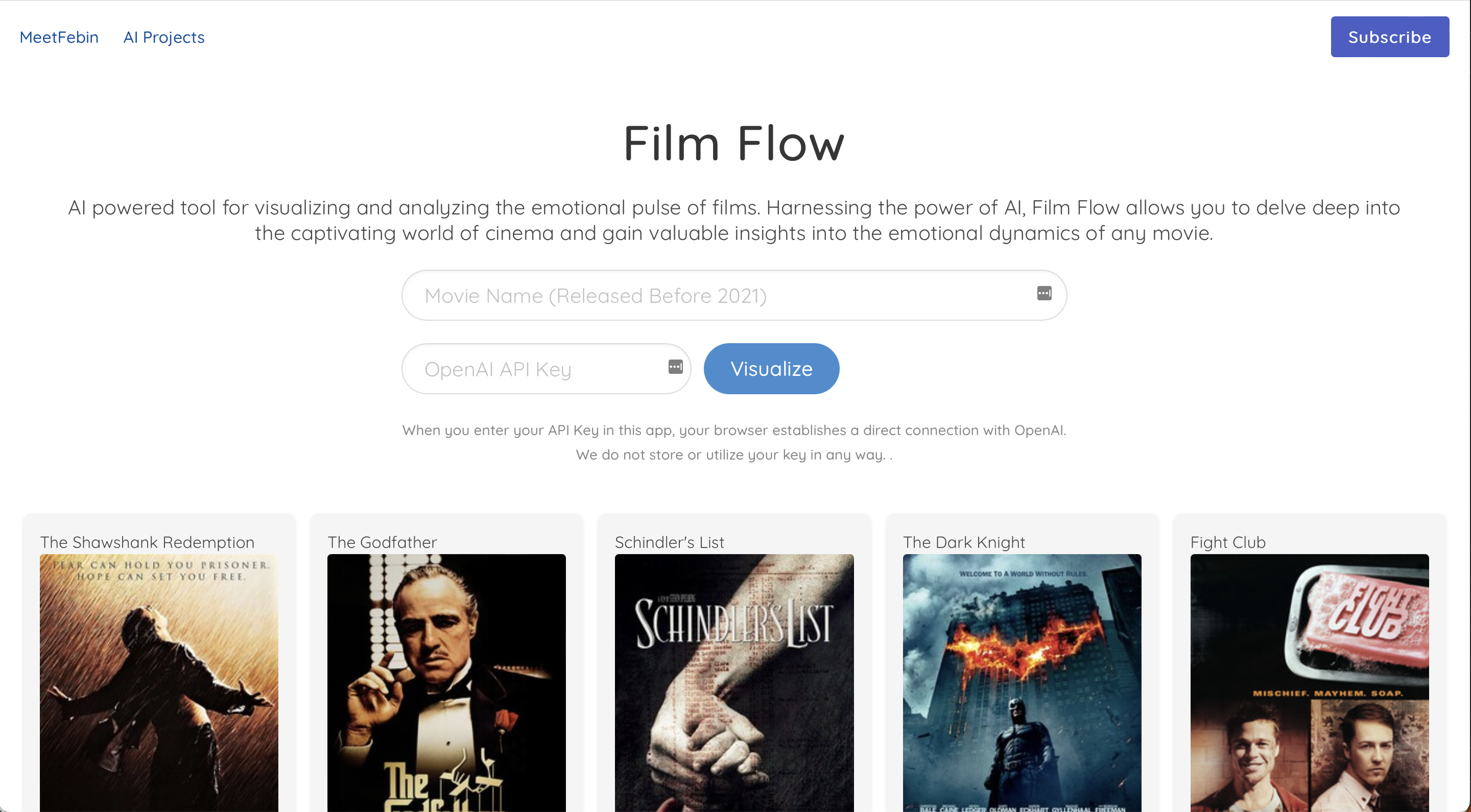
Task: Click the Visualize button
Action: [x=771, y=369]
